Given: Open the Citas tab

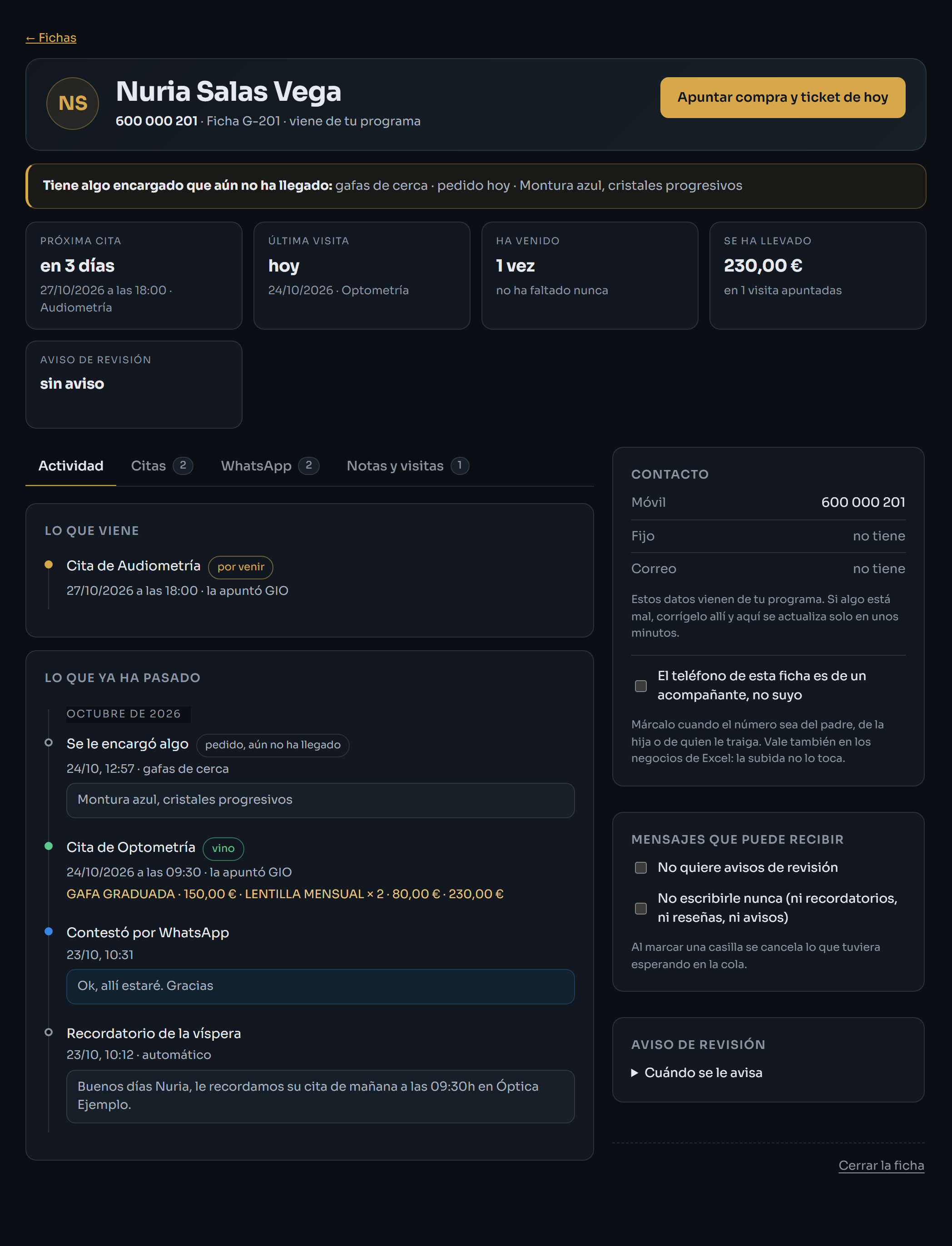Looking at the screenshot, I should (x=162, y=465).
